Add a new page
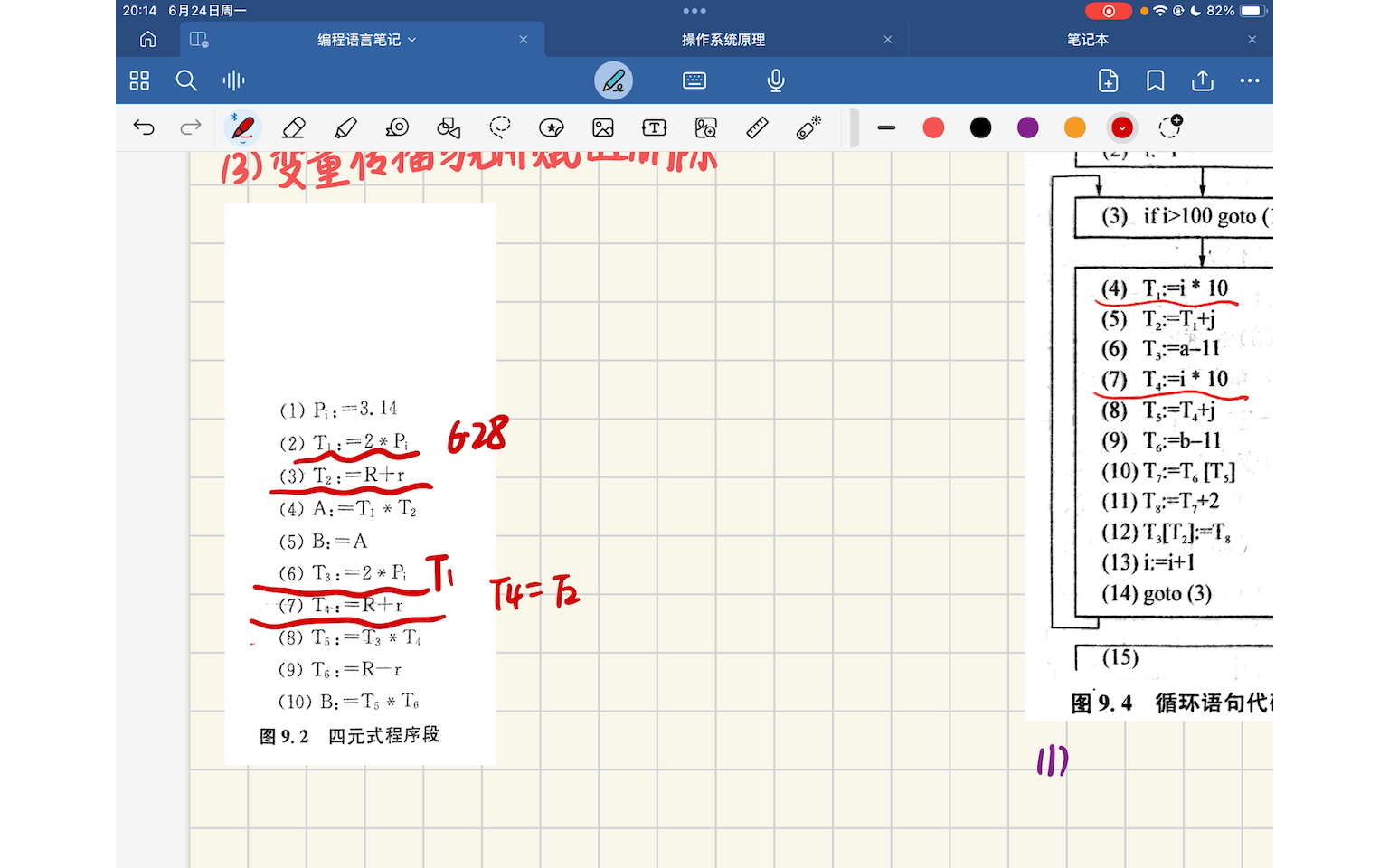Viewport: 1389px width, 868px height. coord(1108,80)
